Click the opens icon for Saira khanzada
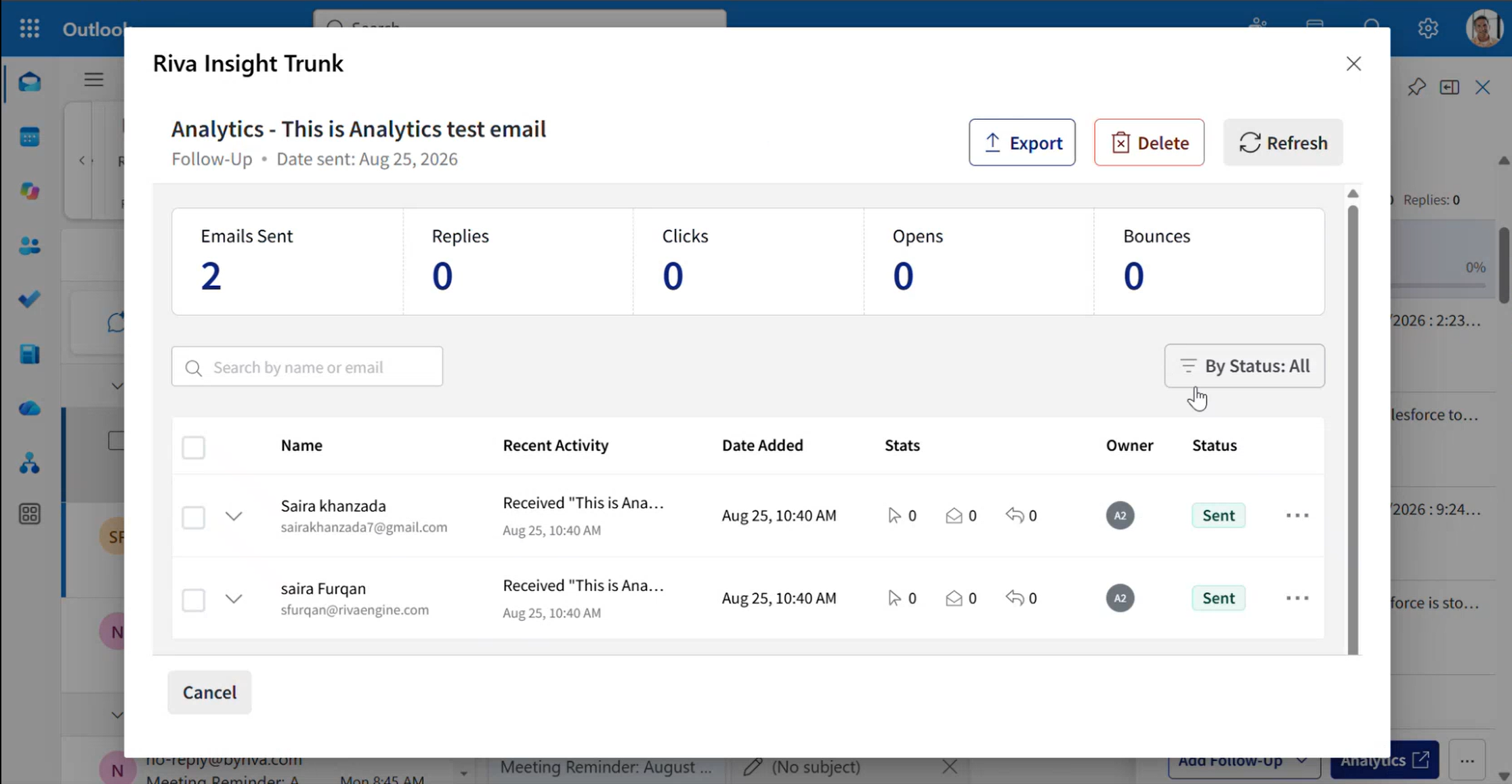Screen dimensions: 1512x784 (954, 516)
